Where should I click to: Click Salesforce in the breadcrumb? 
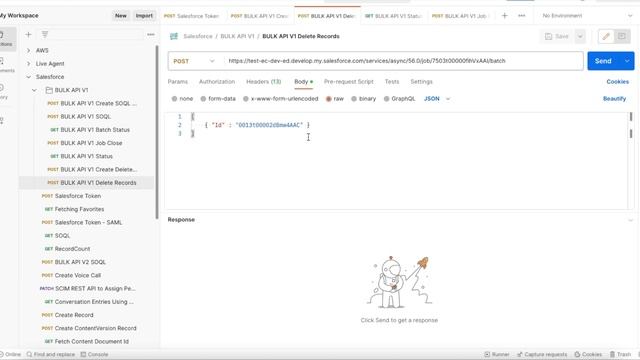pos(198,36)
